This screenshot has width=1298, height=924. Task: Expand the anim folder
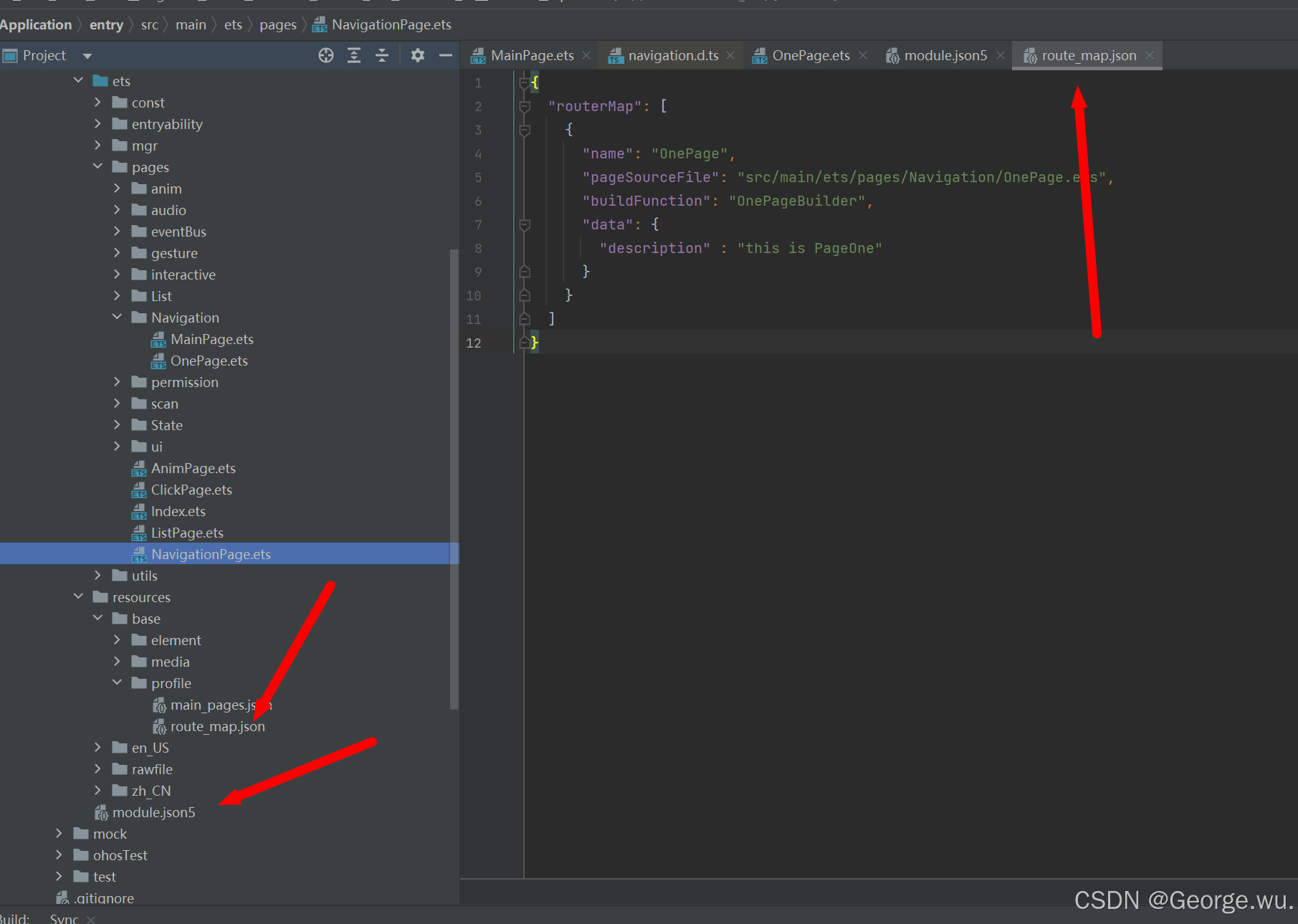[x=118, y=189]
